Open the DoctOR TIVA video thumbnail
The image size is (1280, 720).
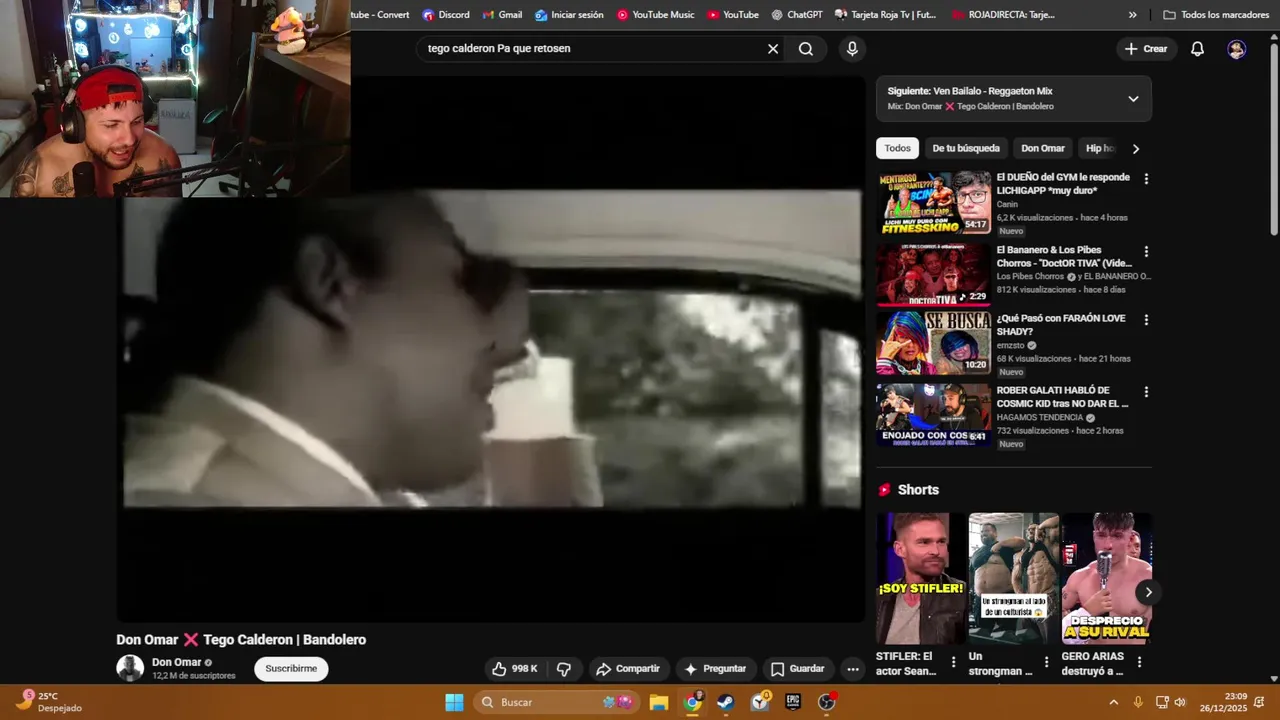click(934, 275)
